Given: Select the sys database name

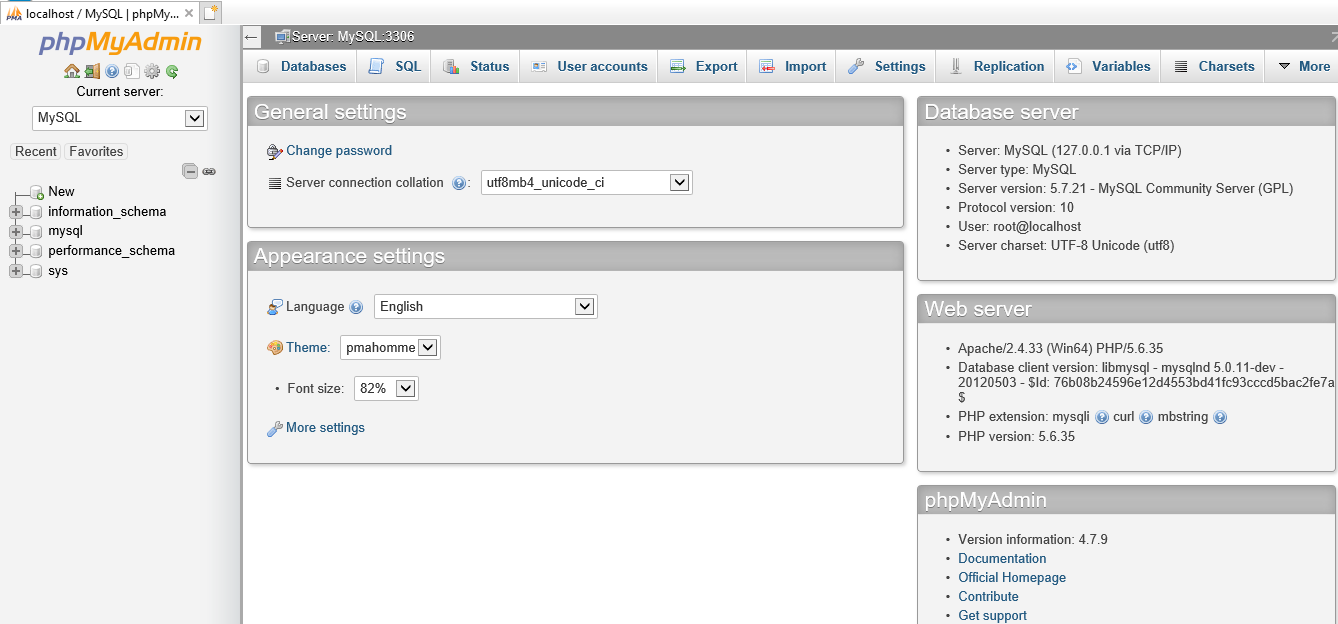Looking at the screenshot, I should (58, 271).
